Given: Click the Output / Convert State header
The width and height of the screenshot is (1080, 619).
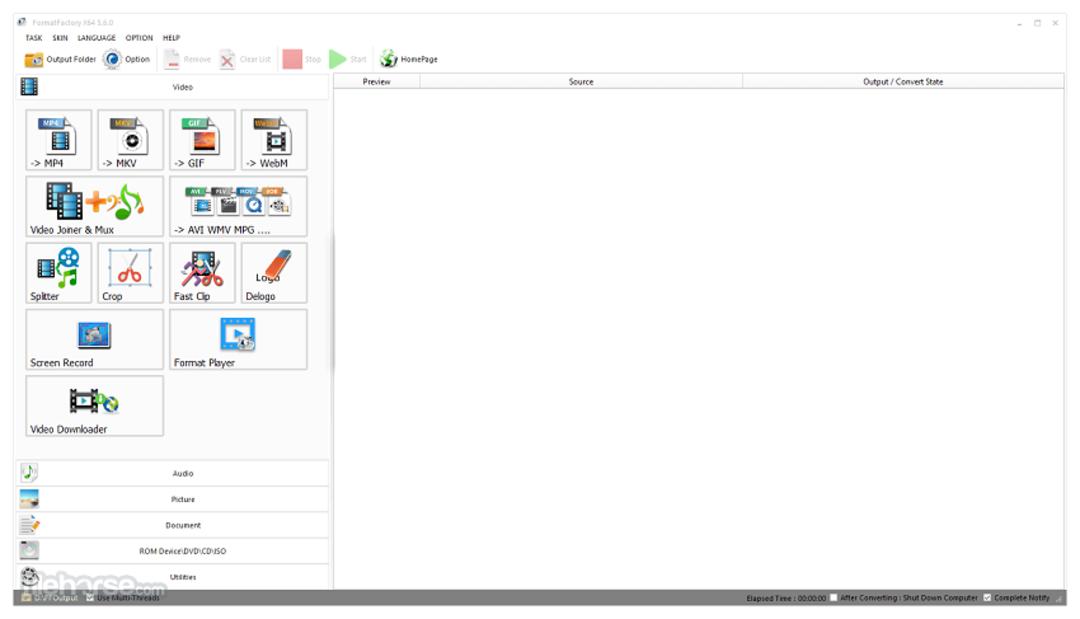Looking at the screenshot, I should 903,81.
